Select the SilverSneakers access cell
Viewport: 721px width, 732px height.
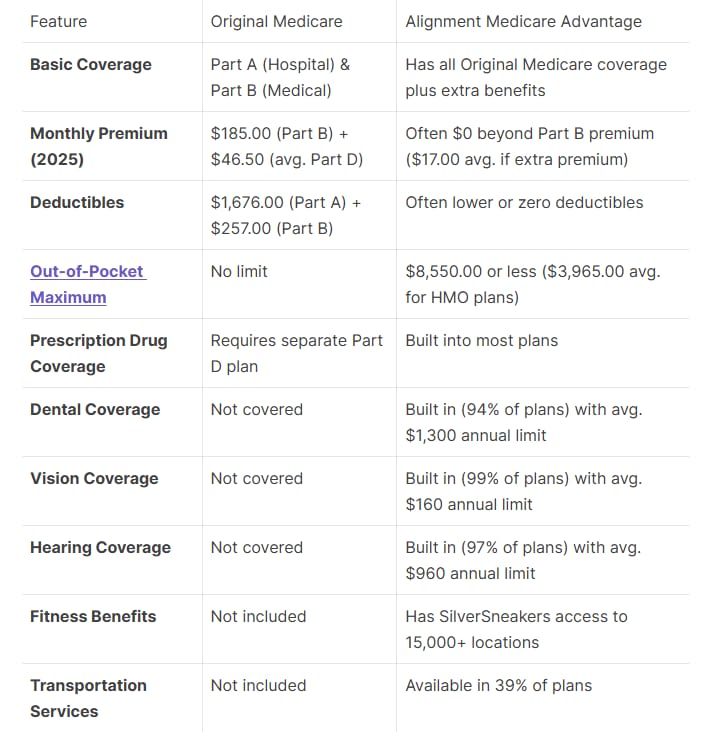pos(516,629)
